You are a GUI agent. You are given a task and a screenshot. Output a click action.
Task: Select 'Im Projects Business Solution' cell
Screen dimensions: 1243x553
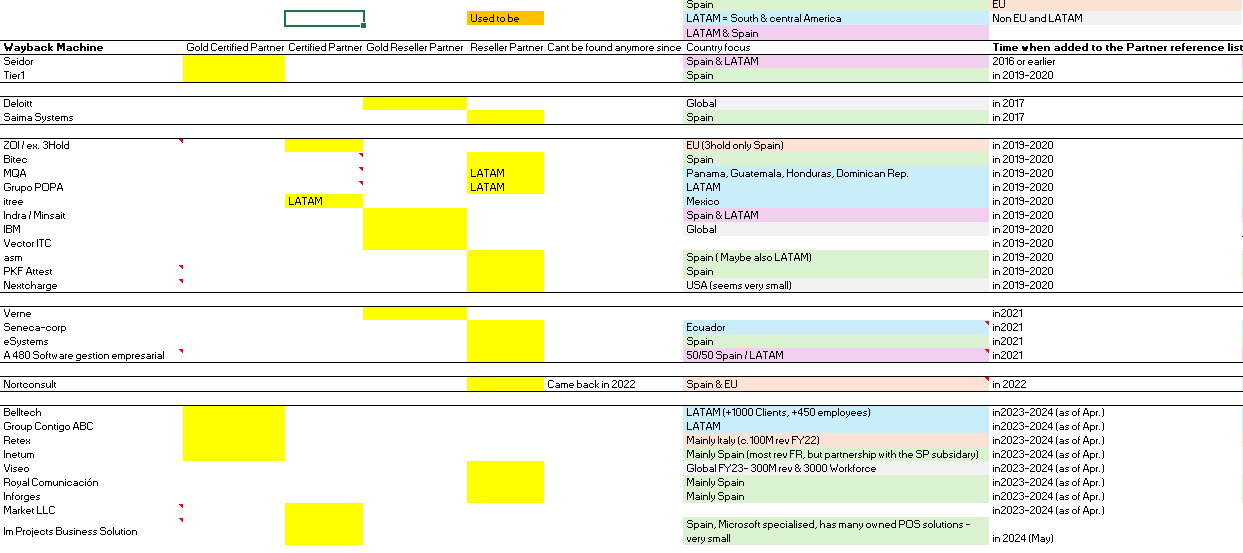pos(92,531)
